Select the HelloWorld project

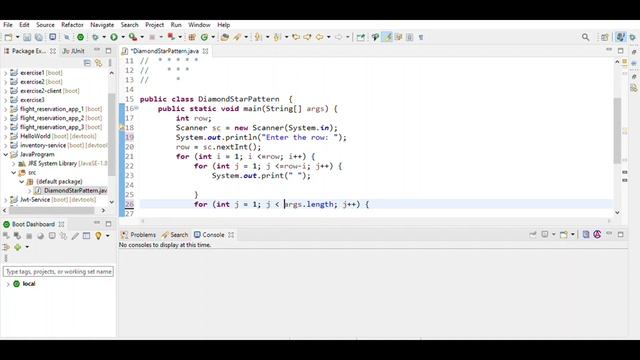pyautogui.click(x=53, y=136)
